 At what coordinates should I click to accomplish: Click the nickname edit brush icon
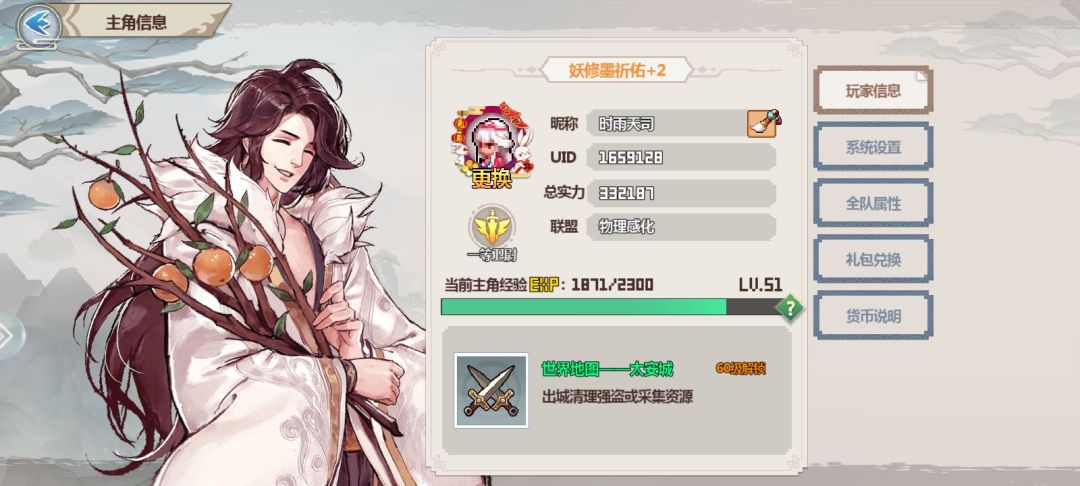(764, 124)
